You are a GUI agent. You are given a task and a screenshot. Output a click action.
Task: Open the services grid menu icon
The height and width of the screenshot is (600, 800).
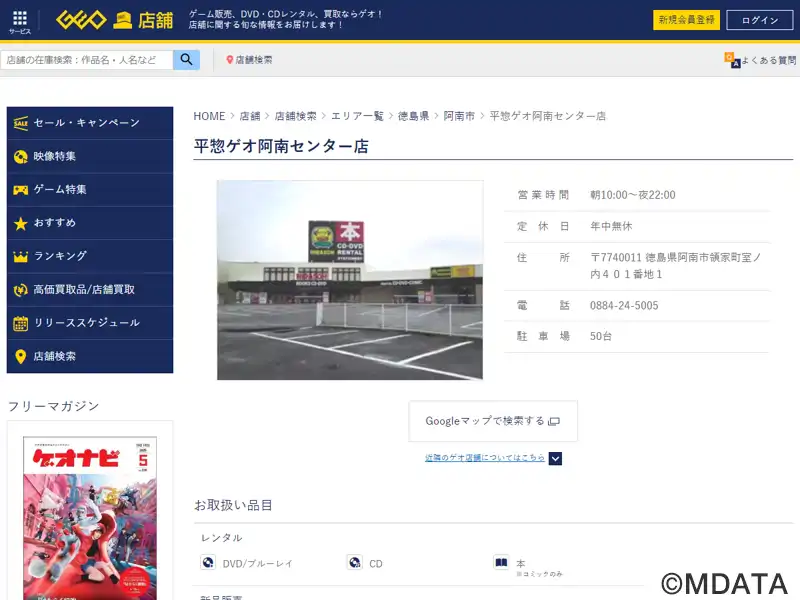point(20,19)
